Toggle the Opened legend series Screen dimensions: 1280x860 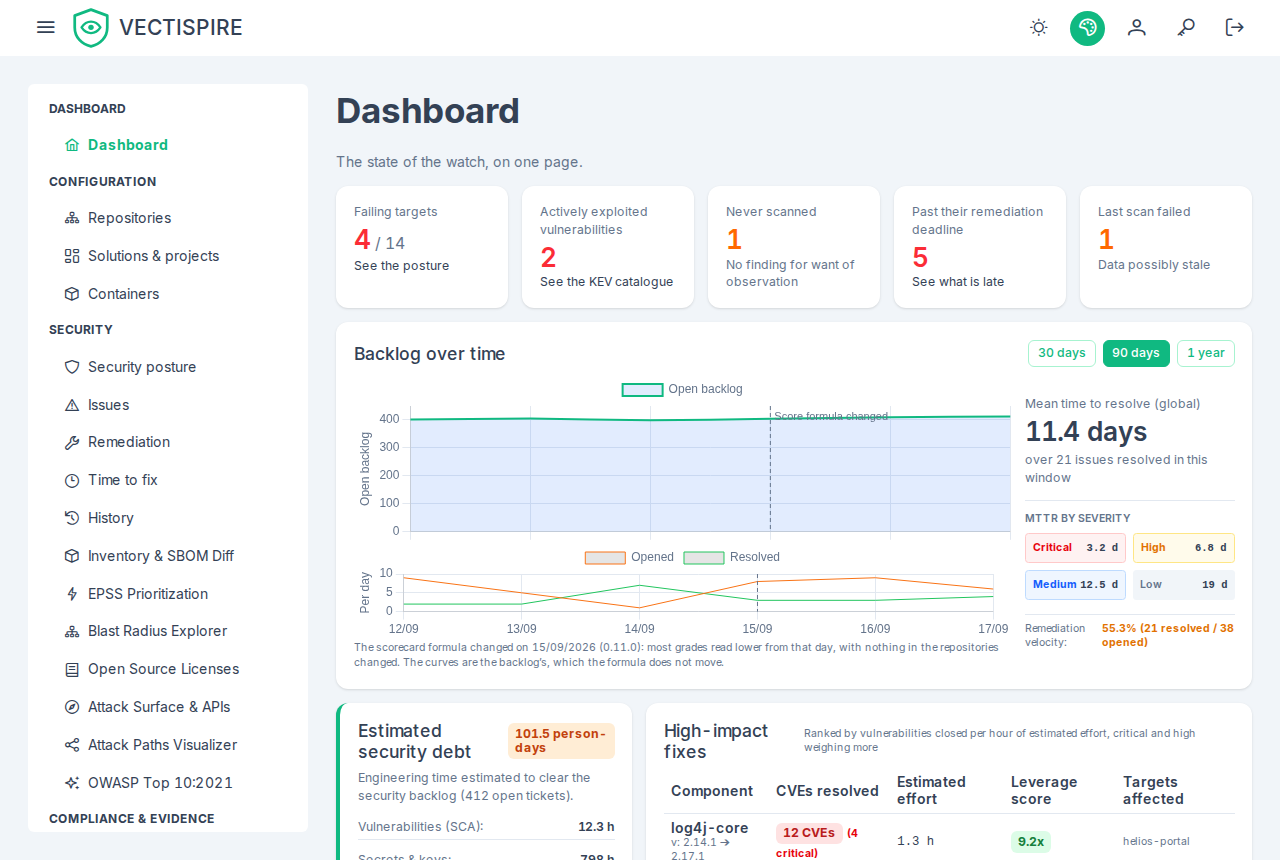pyautogui.click(x=630, y=557)
